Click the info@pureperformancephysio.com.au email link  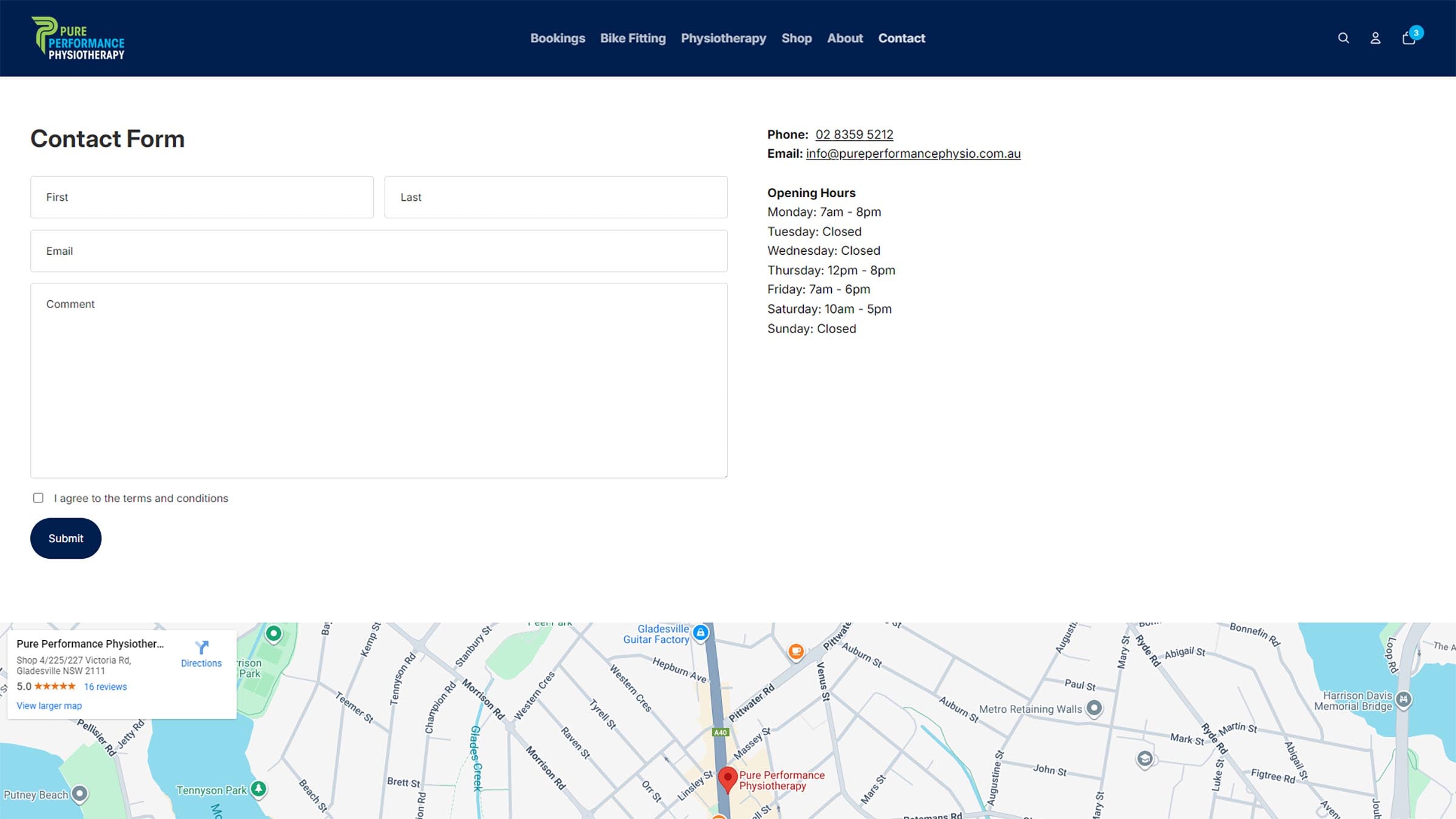tap(912, 154)
